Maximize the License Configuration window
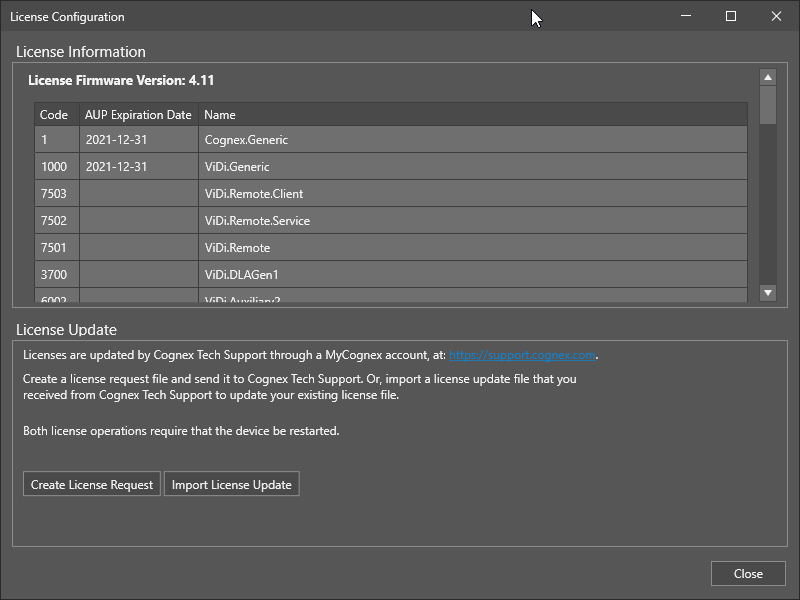The image size is (800, 600). pos(731,16)
